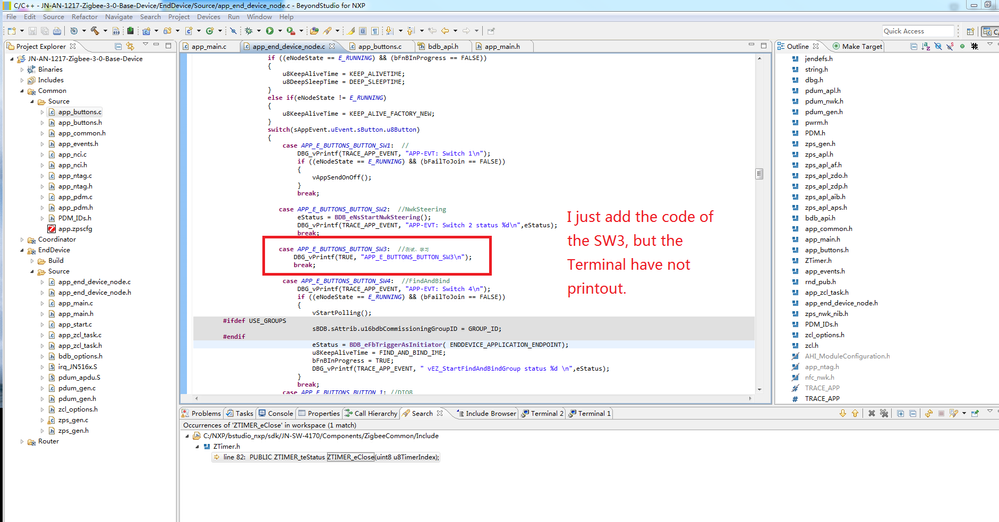The height and width of the screenshot is (522, 999).
Task: Click the Build hammer icon
Action: click(95, 31)
